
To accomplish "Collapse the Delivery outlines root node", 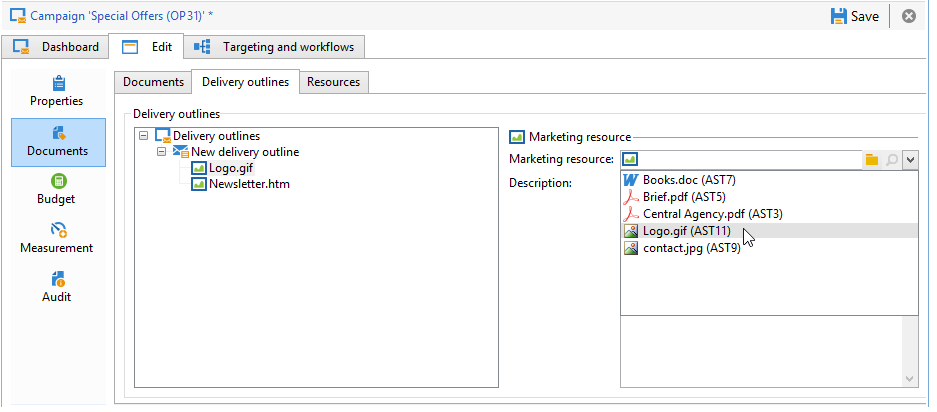I will tap(144, 135).
